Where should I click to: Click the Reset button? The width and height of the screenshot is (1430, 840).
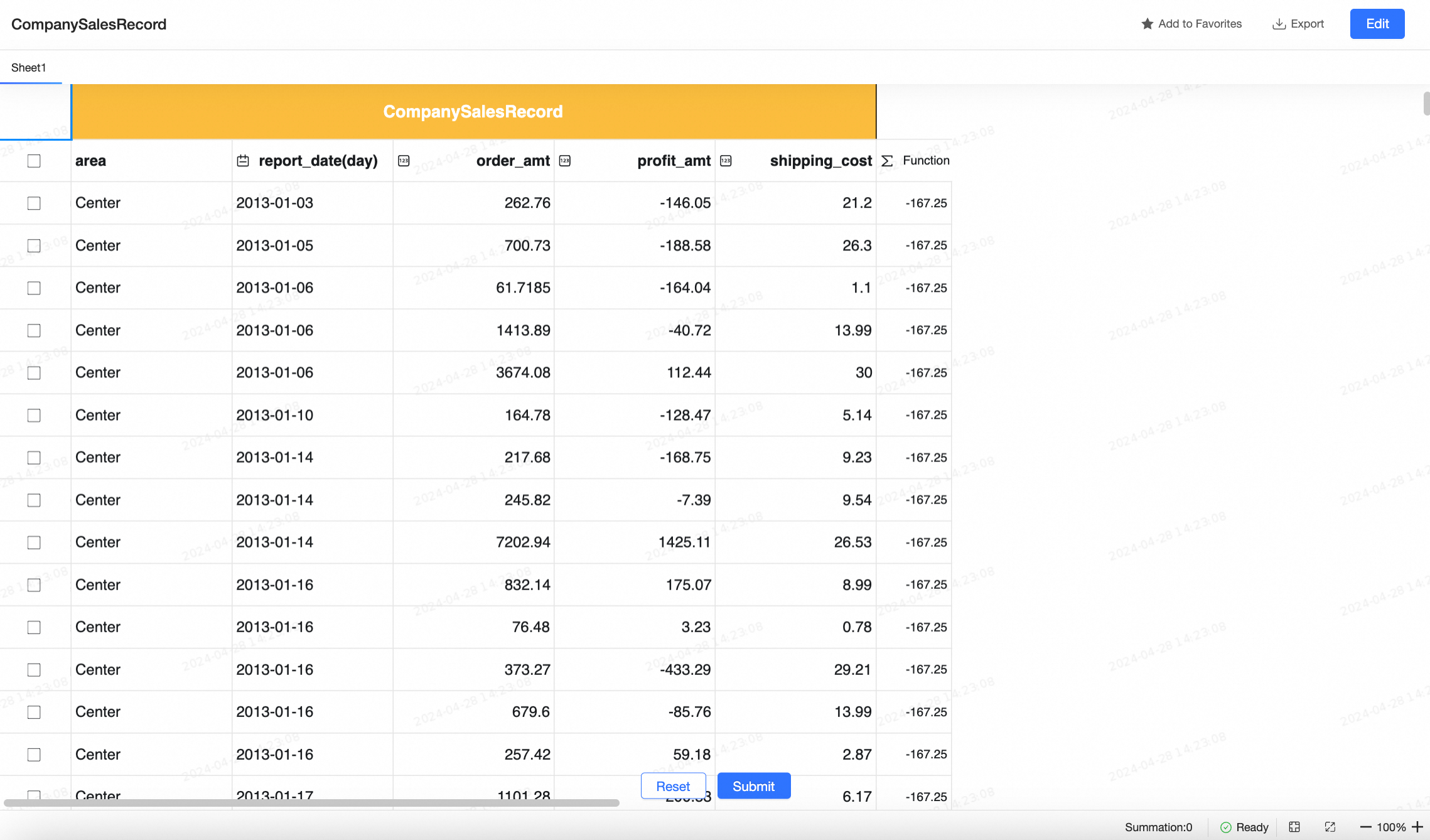point(673,786)
